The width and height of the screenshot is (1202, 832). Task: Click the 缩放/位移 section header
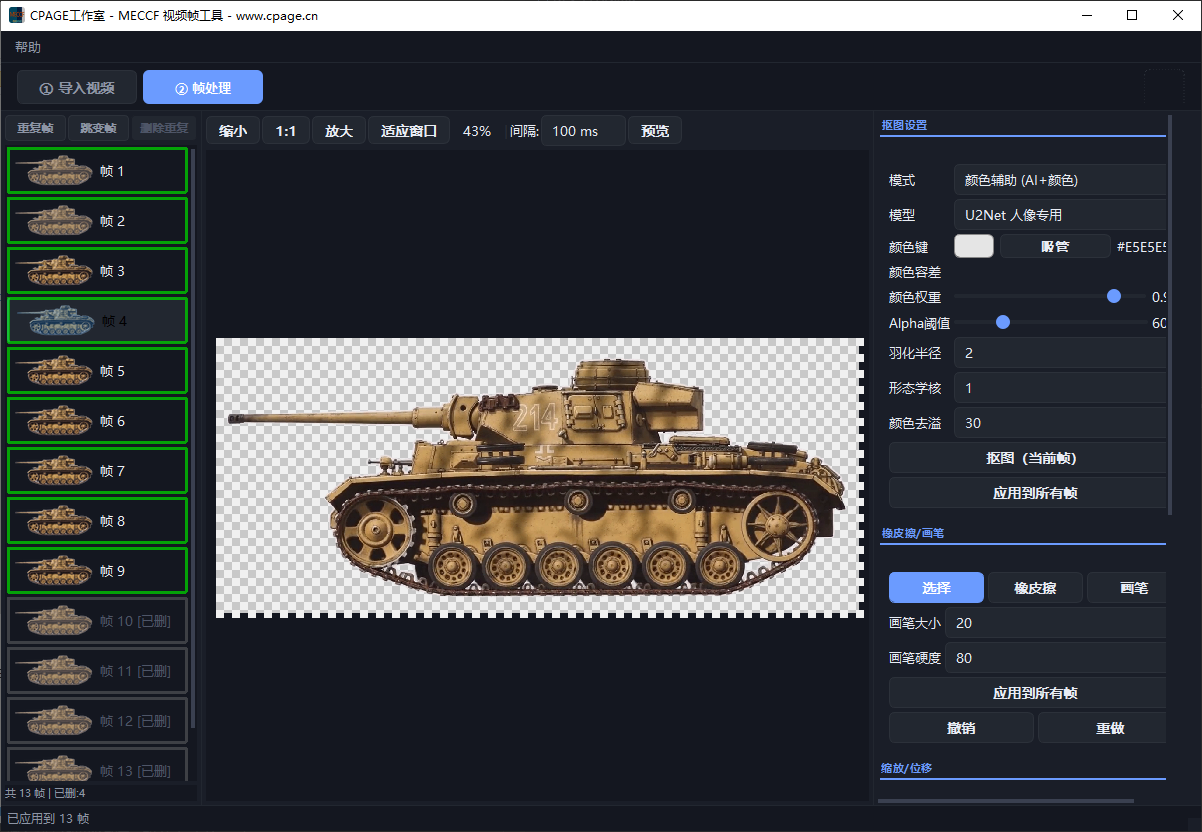point(906,768)
